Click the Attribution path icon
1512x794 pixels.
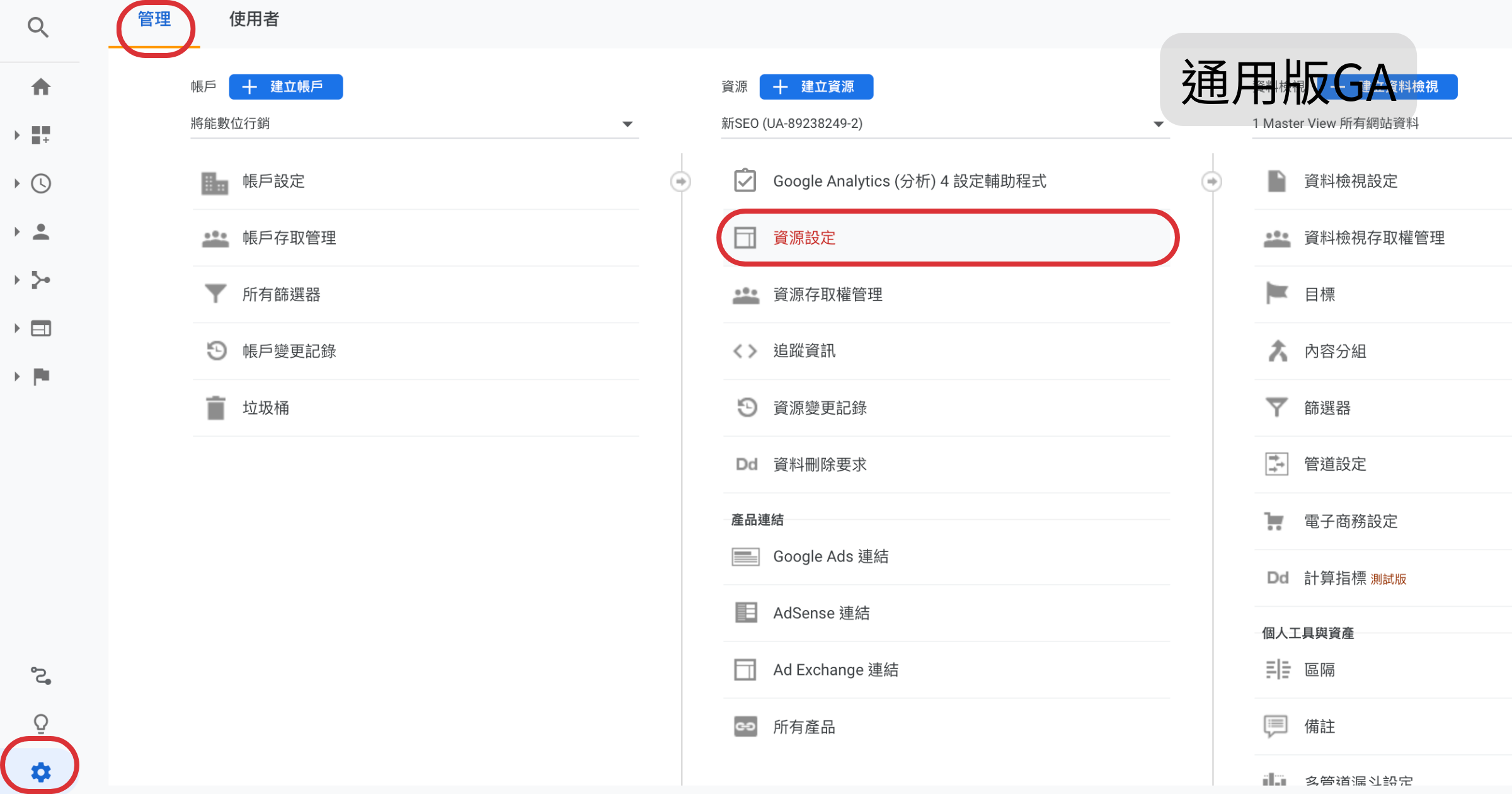[x=41, y=676]
